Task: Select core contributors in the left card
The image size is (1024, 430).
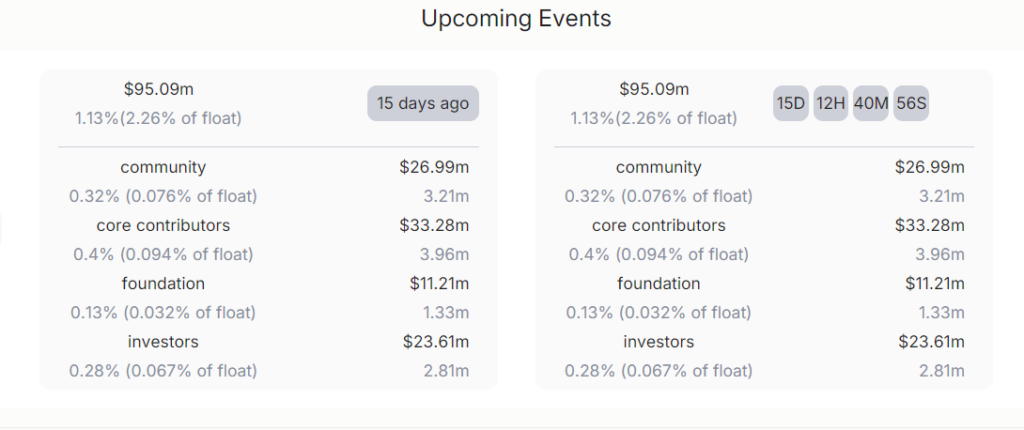Action: (x=163, y=226)
